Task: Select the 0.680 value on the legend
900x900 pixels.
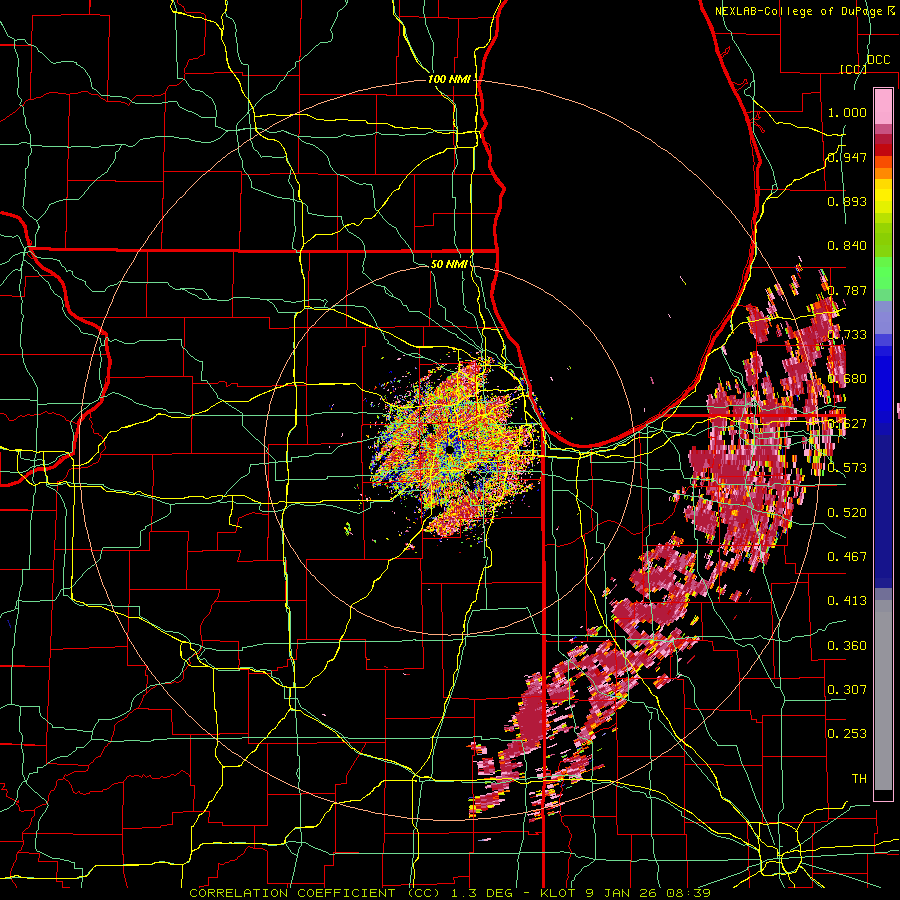Action: point(847,379)
